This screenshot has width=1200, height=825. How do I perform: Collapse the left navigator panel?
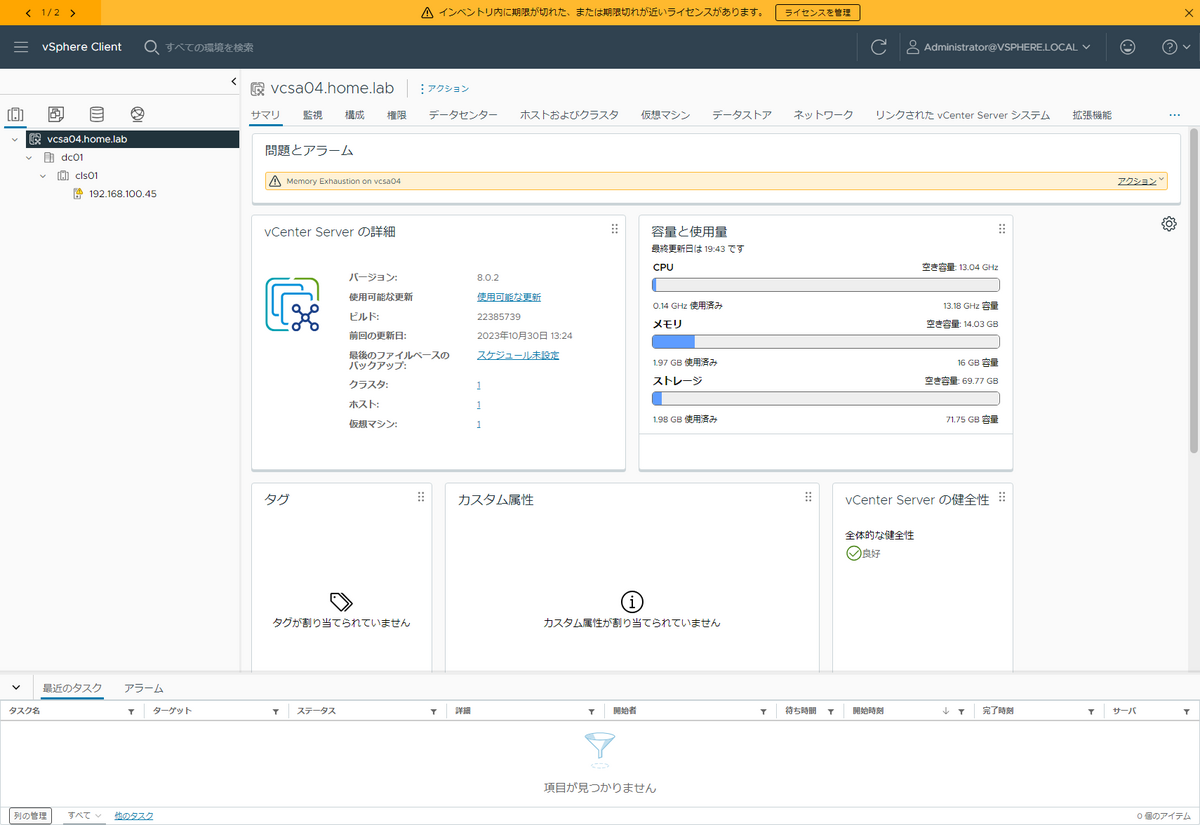234,81
